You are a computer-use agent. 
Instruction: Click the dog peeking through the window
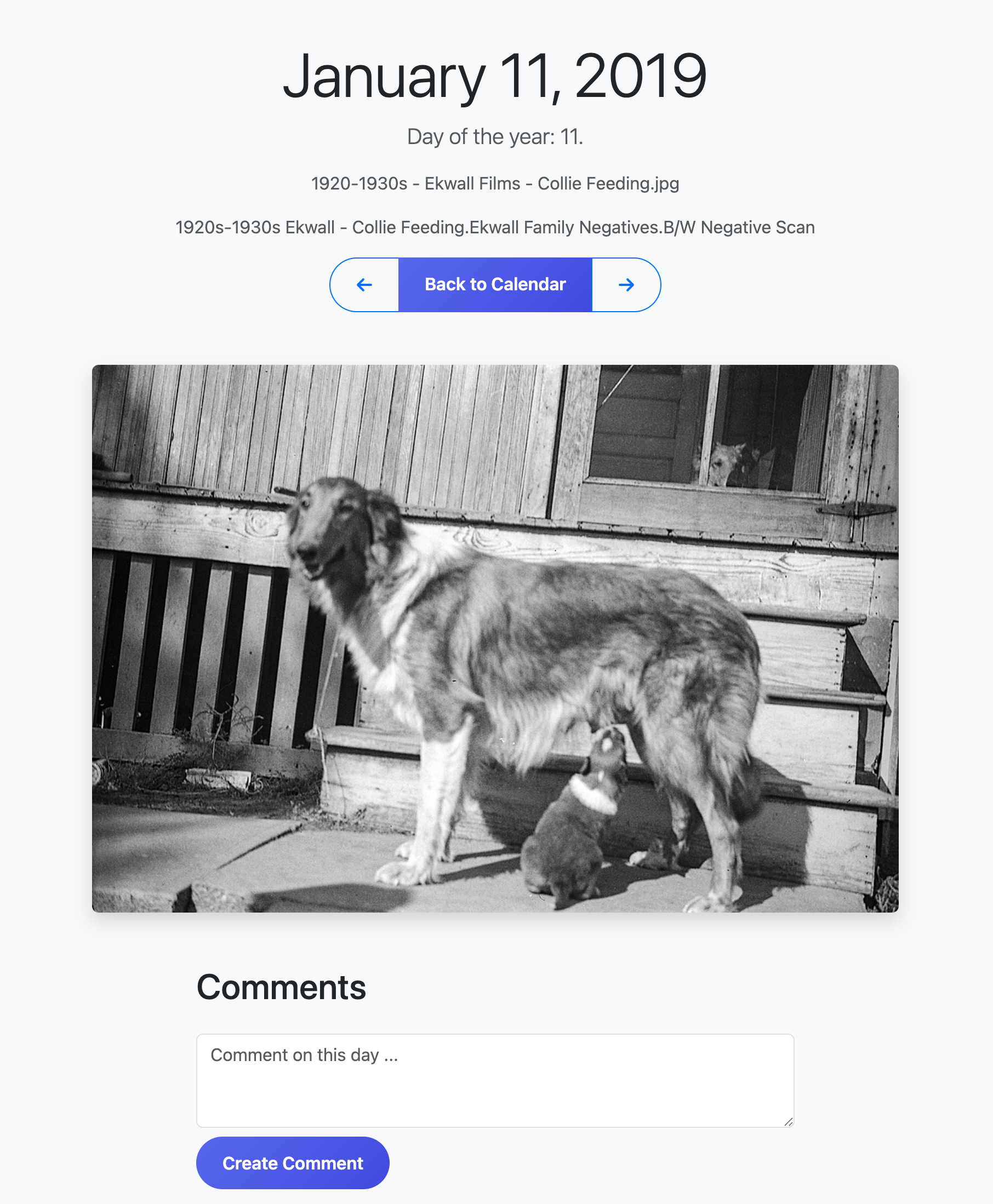point(727,463)
